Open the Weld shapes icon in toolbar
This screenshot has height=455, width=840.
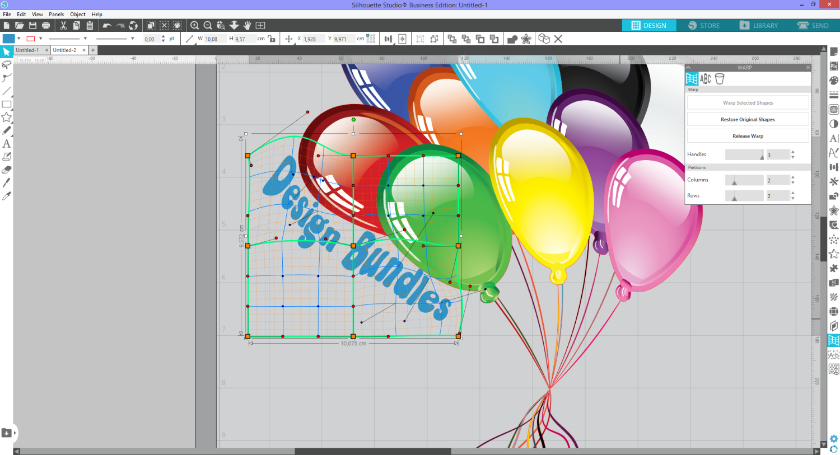click(512, 39)
